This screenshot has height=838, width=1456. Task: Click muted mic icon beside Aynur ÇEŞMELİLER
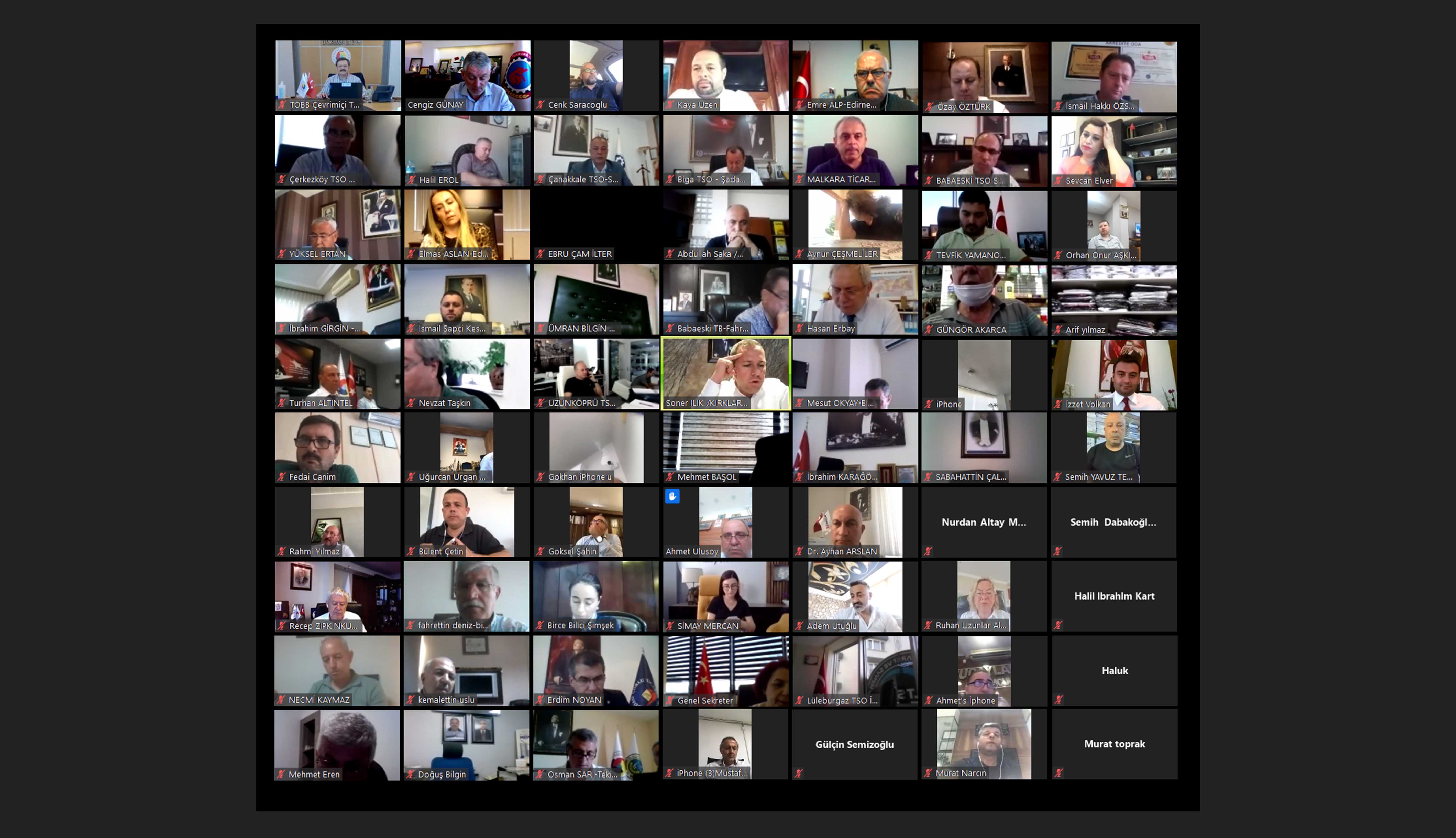click(x=800, y=254)
